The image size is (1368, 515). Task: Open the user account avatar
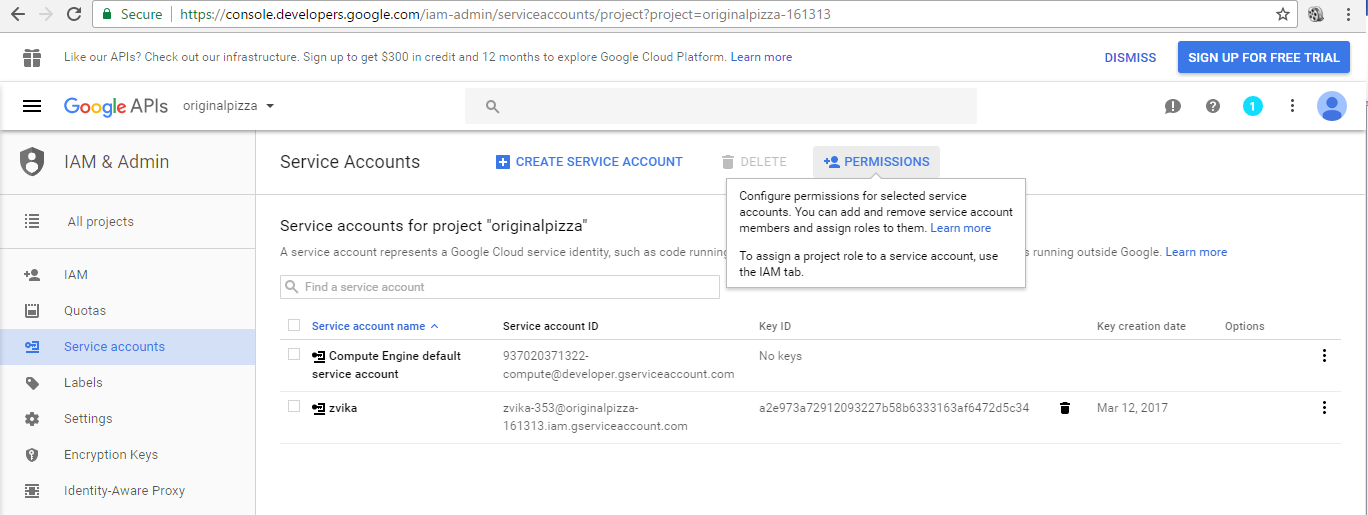tap(1332, 106)
